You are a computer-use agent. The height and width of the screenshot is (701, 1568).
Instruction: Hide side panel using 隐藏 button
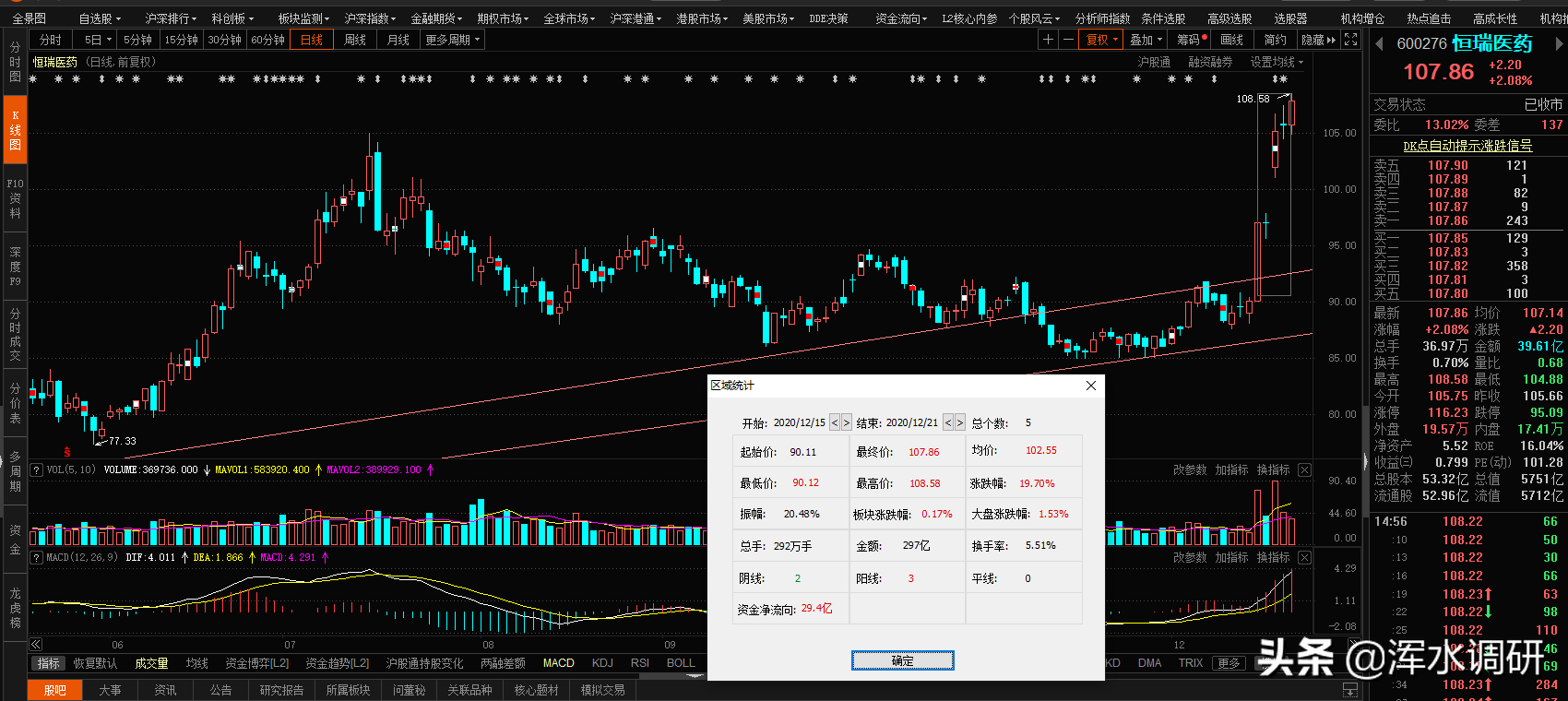(1318, 40)
